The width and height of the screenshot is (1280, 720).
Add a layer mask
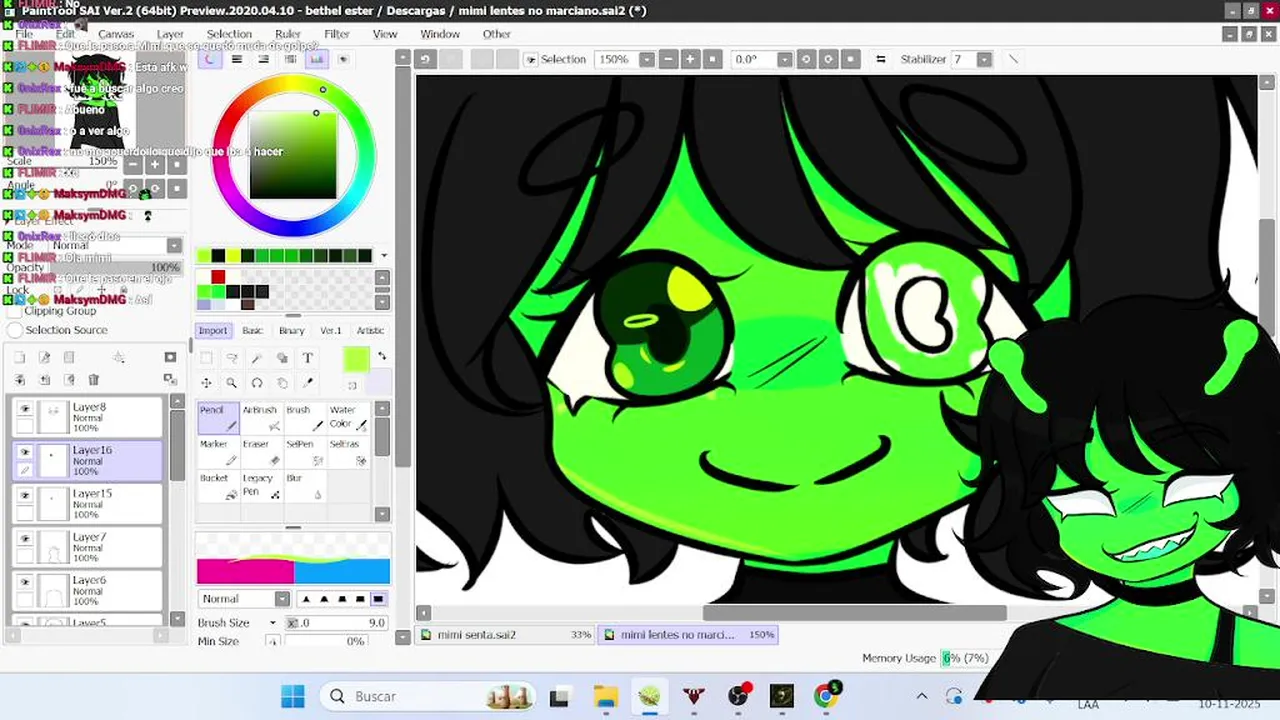click(170, 357)
